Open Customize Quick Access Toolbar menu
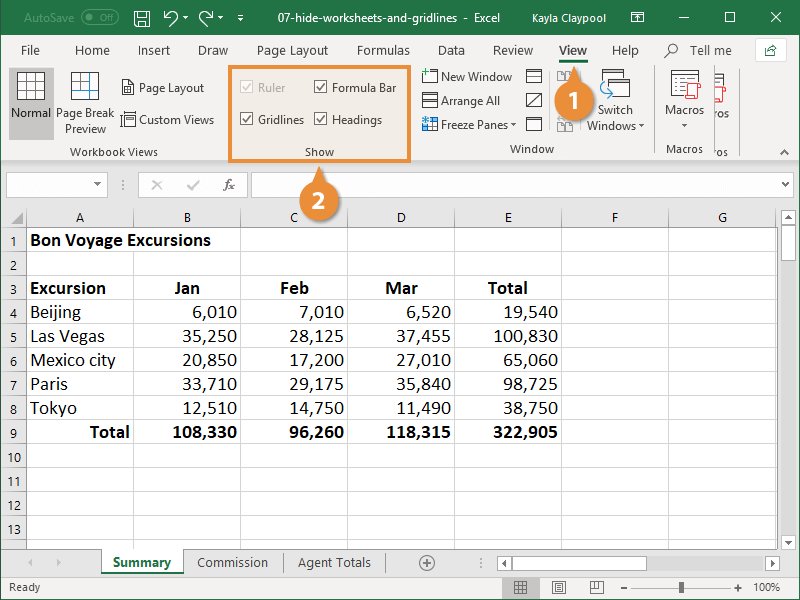This screenshot has width=800, height=600. coord(240,18)
